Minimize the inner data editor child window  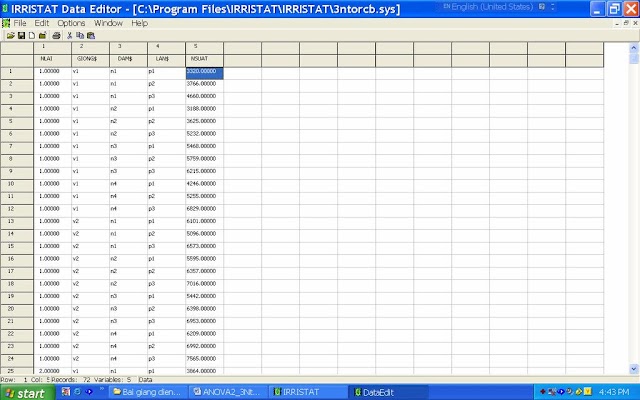click(x=617, y=23)
